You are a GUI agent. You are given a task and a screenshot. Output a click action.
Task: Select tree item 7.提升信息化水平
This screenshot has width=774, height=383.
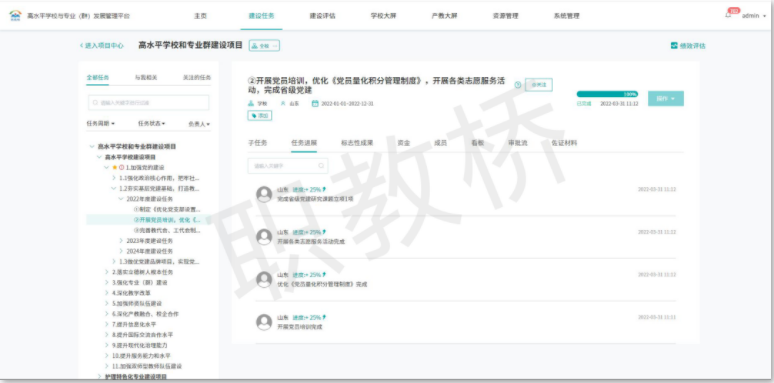click(x=134, y=324)
